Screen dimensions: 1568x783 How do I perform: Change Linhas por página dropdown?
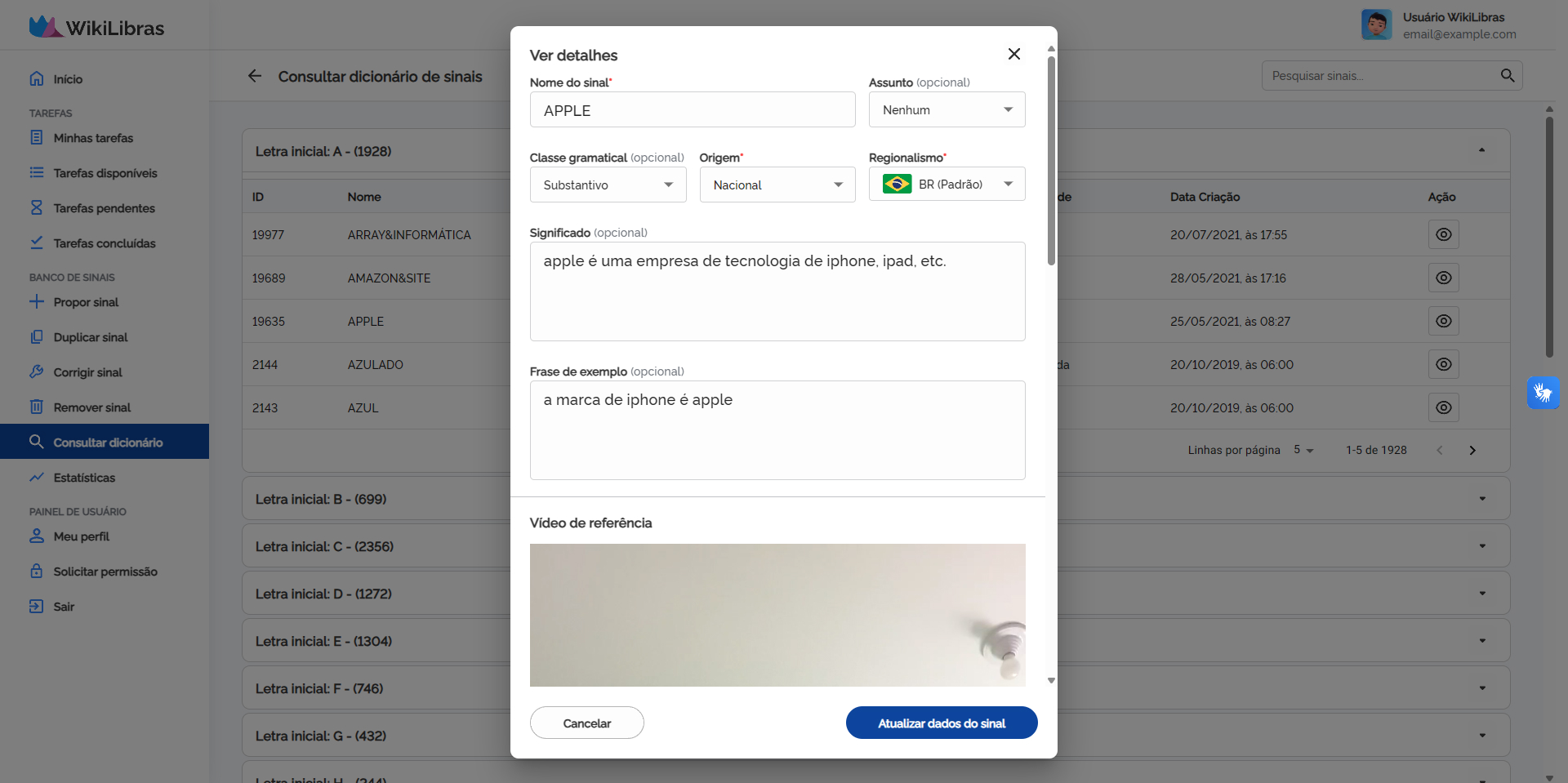1303,450
